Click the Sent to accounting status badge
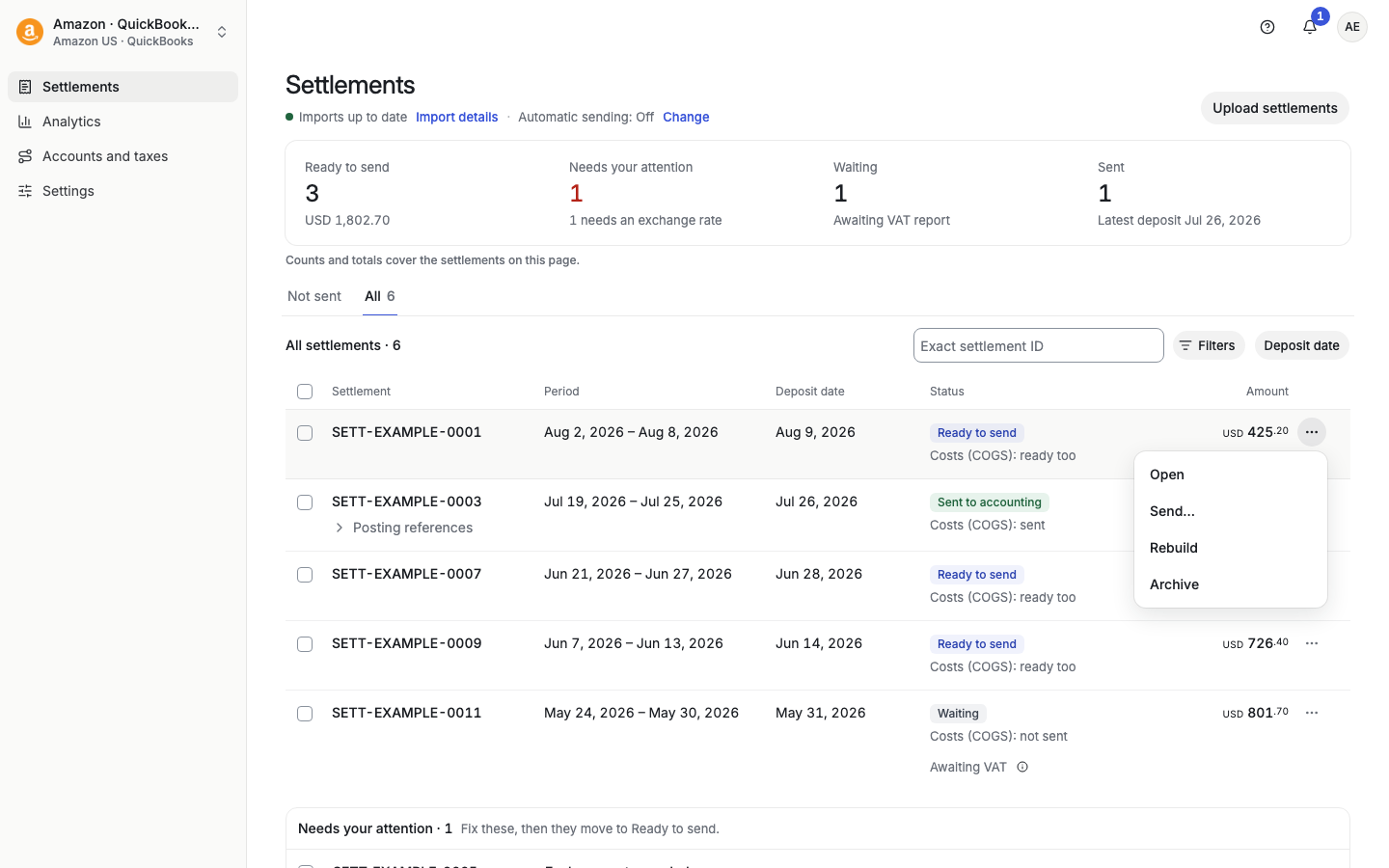This screenshot has height=868, width=1389. (990, 502)
